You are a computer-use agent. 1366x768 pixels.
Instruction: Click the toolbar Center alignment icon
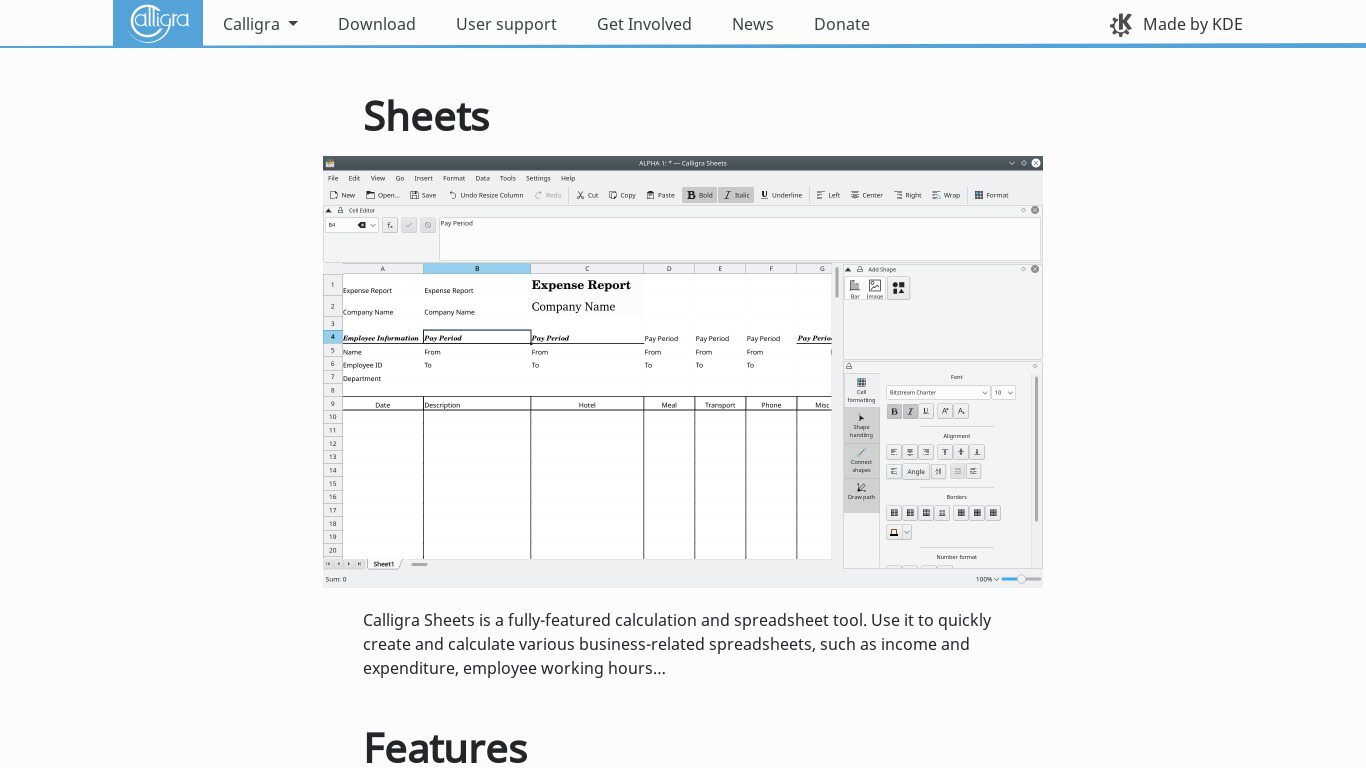tap(855, 195)
